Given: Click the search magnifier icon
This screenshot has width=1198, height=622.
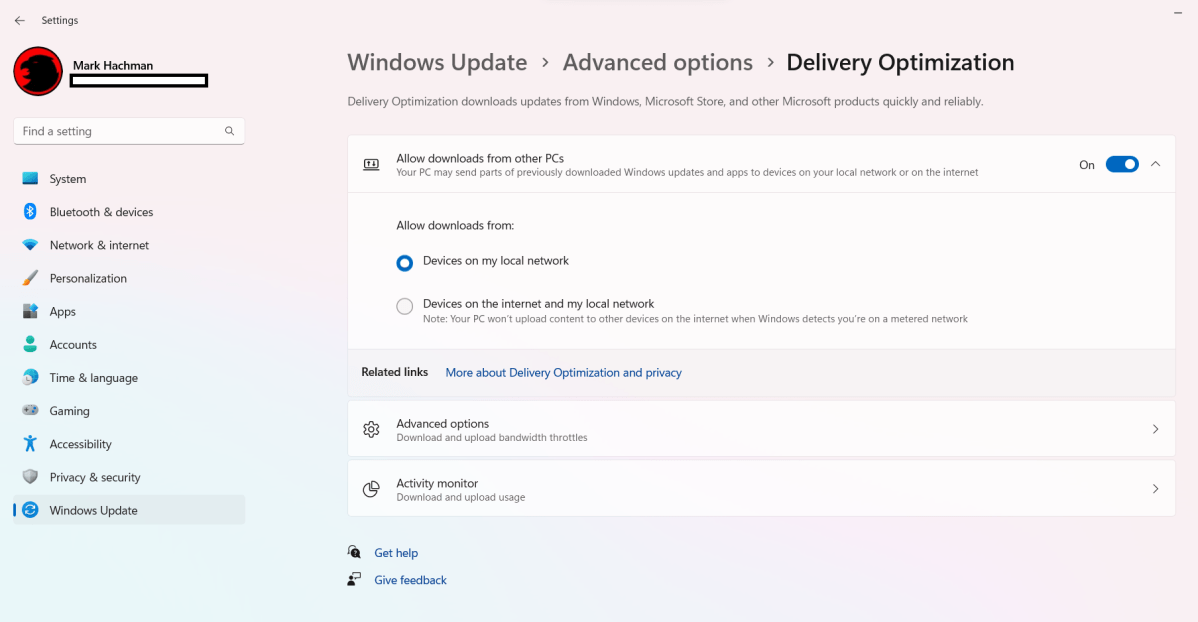Looking at the screenshot, I should 229,131.
